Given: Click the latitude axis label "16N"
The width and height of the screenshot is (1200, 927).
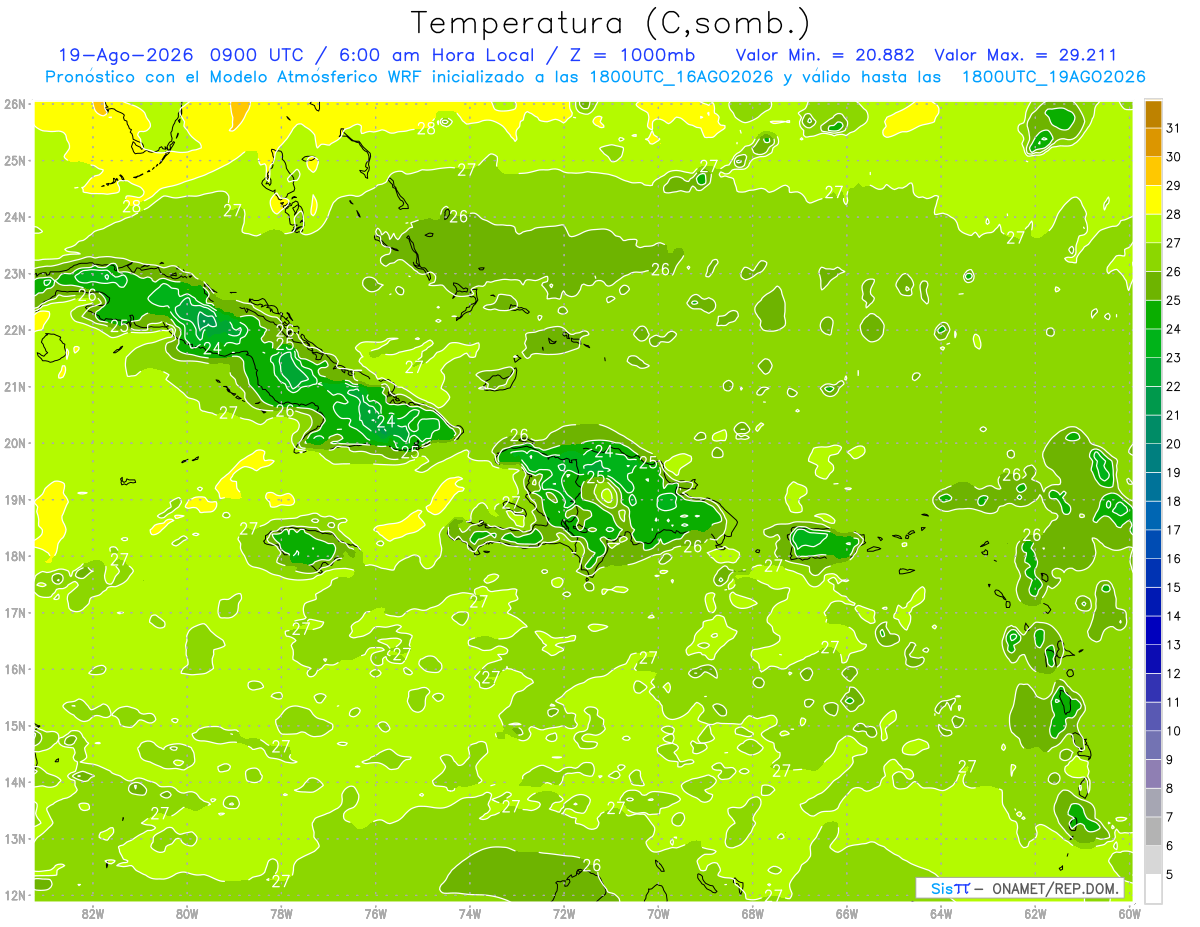Looking at the screenshot, I should point(15,669).
